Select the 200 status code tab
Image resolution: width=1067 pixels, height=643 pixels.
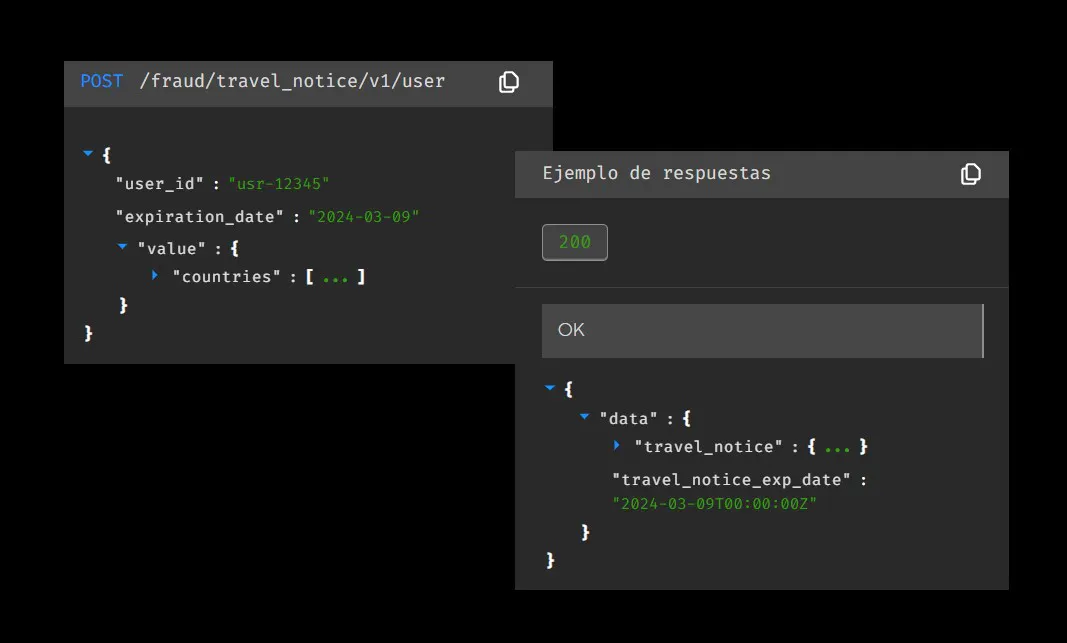pos(574,243)
